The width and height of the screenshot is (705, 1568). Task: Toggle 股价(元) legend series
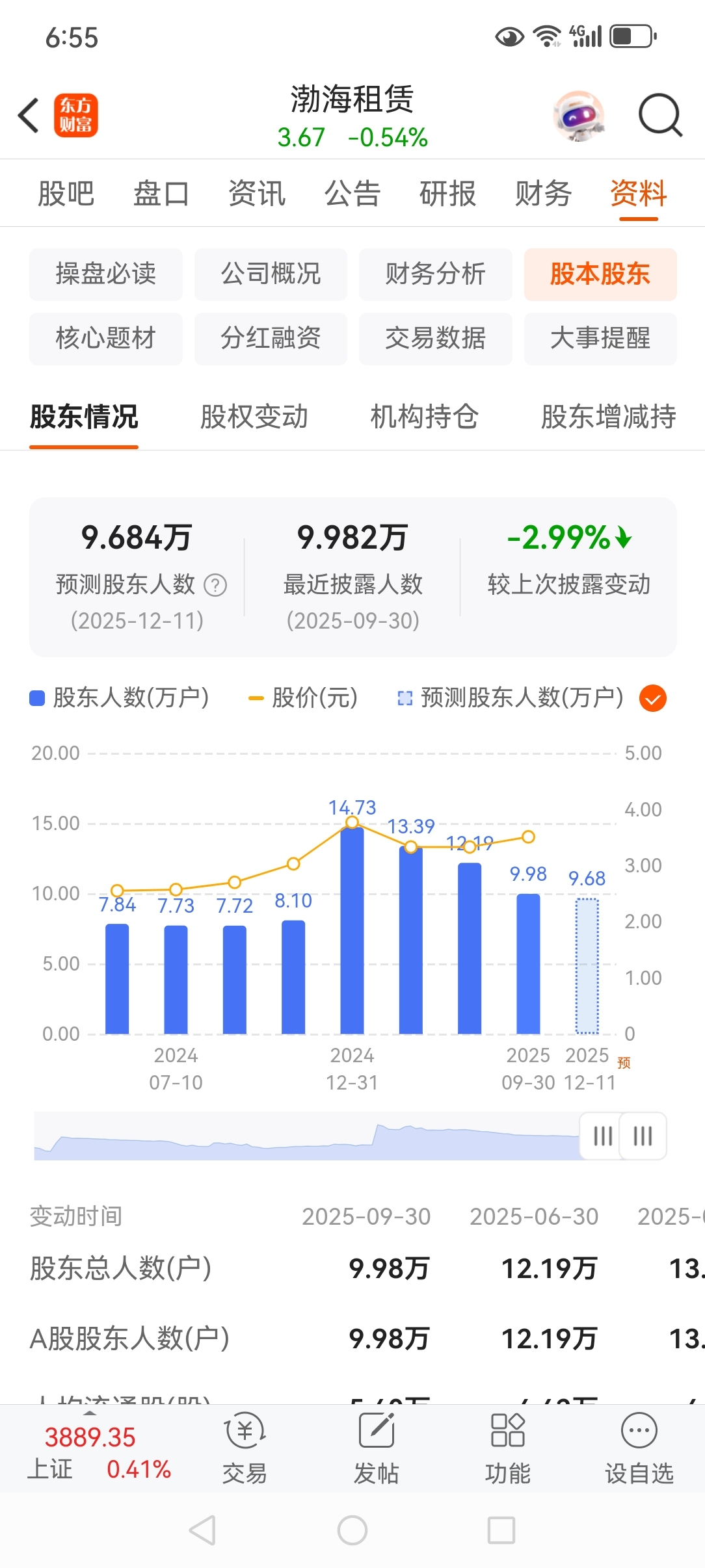pos(303,698)
